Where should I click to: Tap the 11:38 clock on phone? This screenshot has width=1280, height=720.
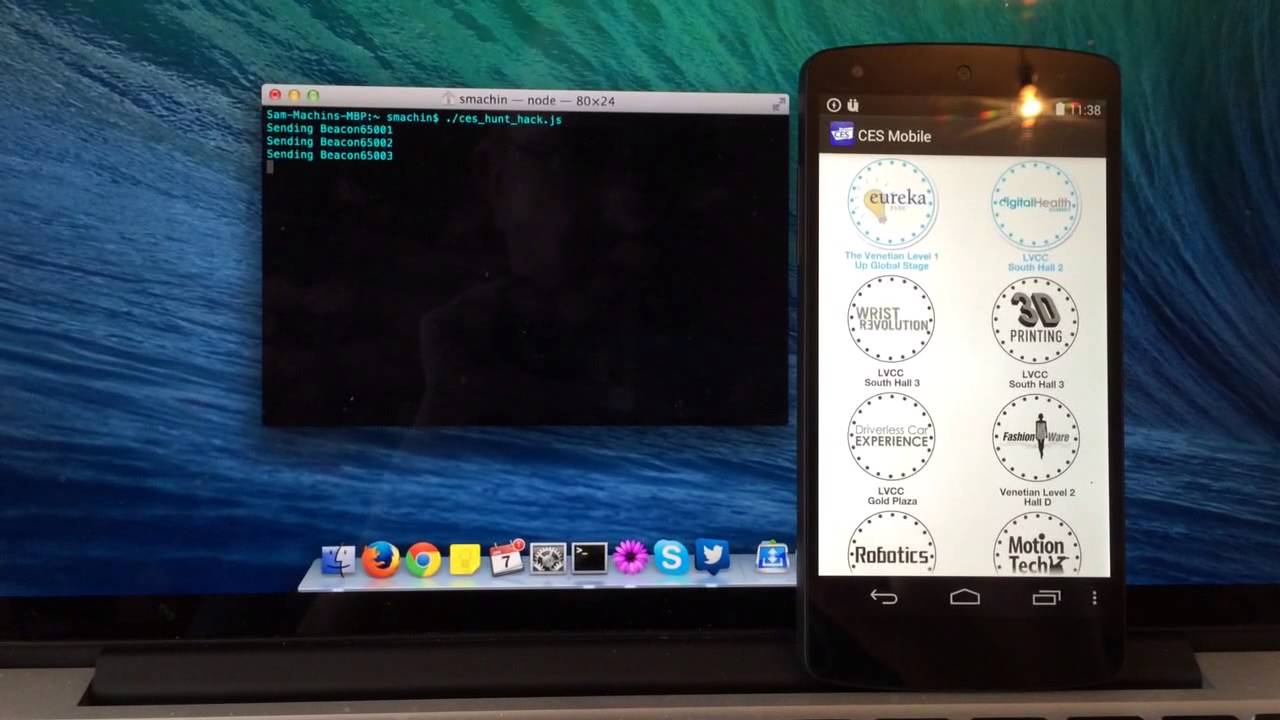coord(1085,111)
